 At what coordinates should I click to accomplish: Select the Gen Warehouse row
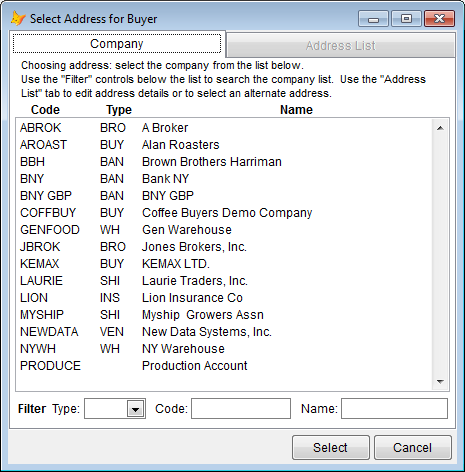coord(224,230)
